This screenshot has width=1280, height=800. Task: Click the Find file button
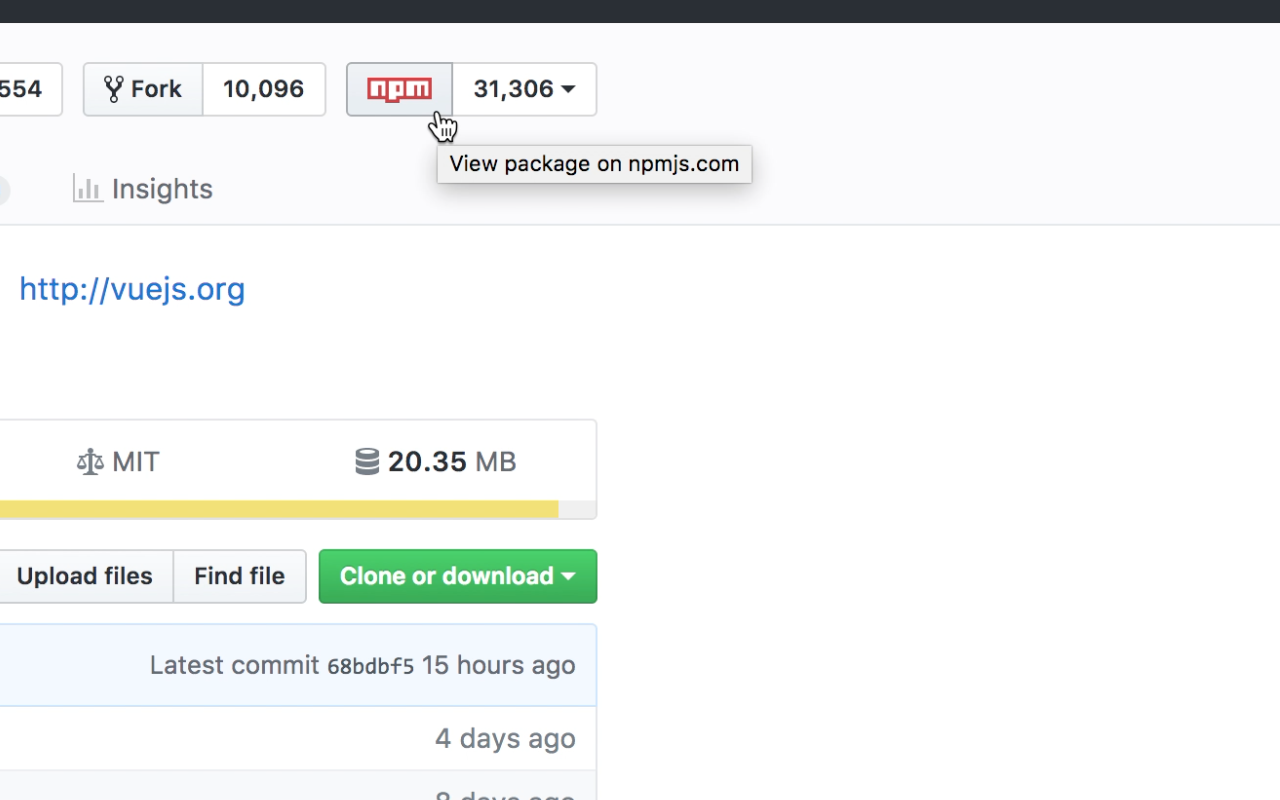239,576
